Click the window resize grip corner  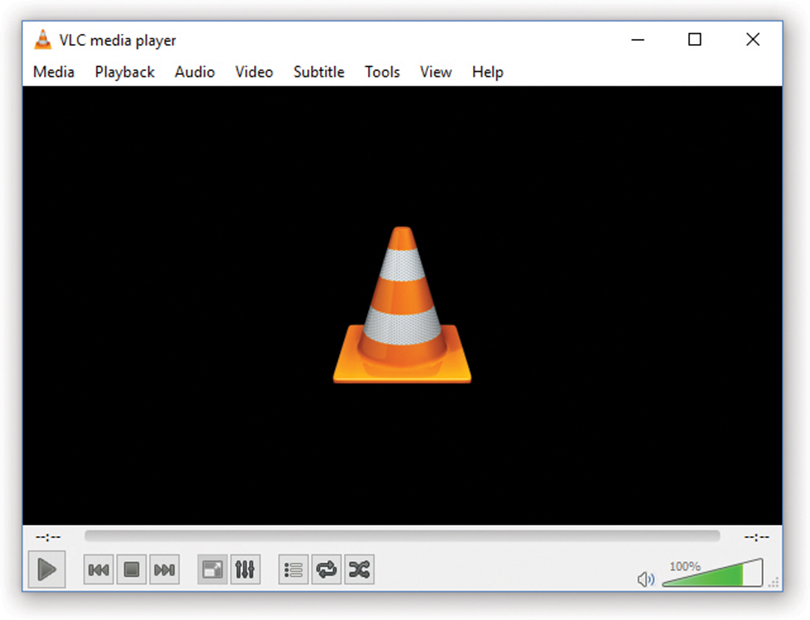pyautogui.click(x=773, y=583)
